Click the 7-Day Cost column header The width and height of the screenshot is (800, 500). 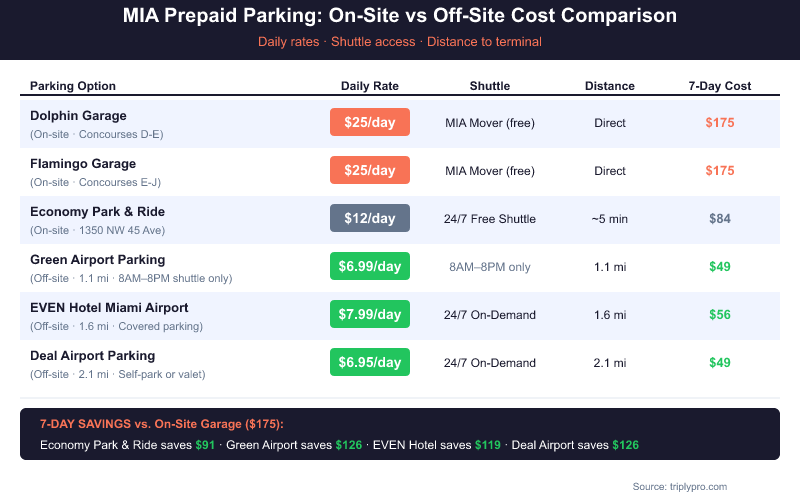coord(720,86)
